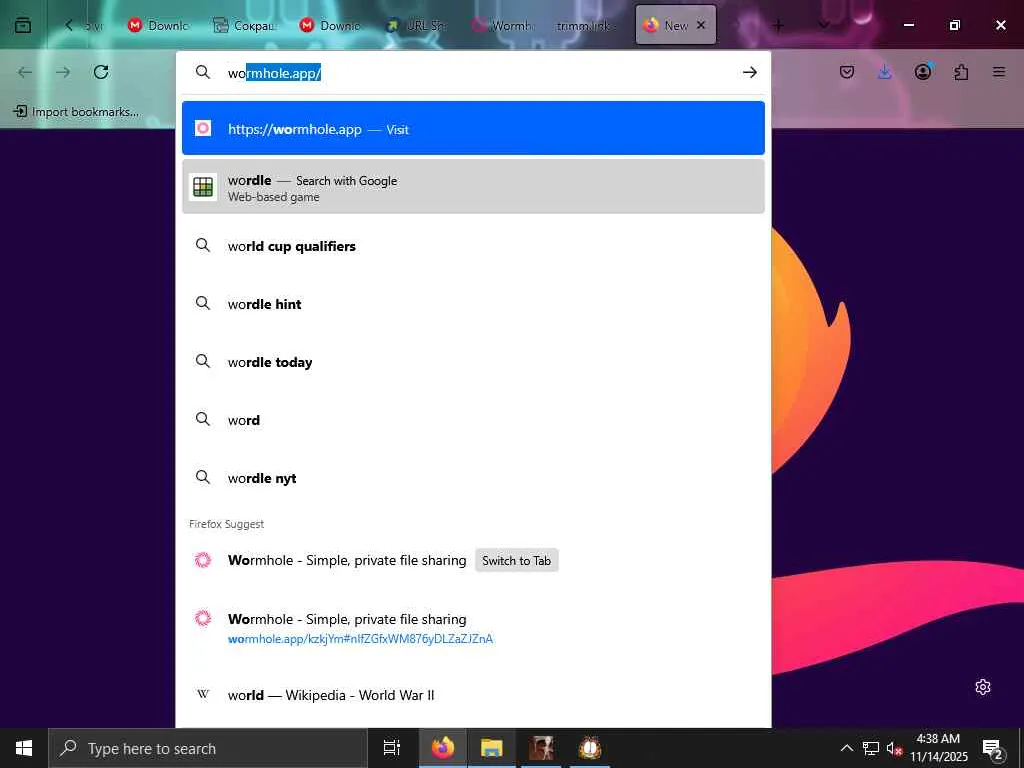Visit https://wormhole.app suggestion
1024x768 pixels.
(x=473, y=128)
